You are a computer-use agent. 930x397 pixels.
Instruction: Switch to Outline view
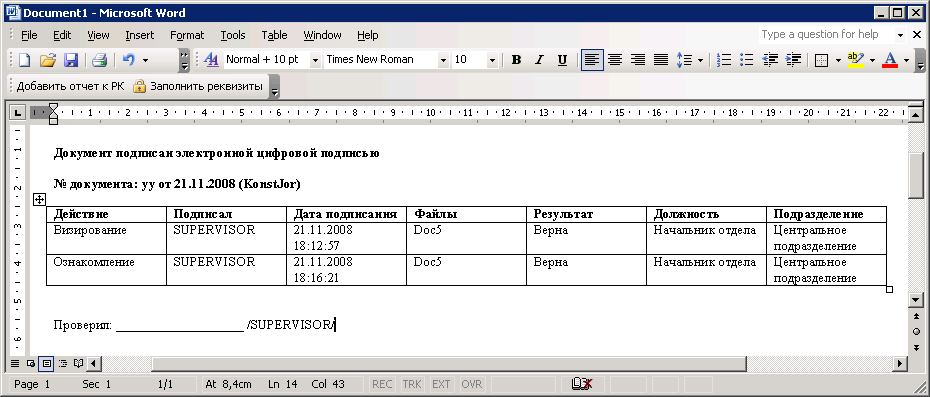pyautogui.click(x=63, y=363)
